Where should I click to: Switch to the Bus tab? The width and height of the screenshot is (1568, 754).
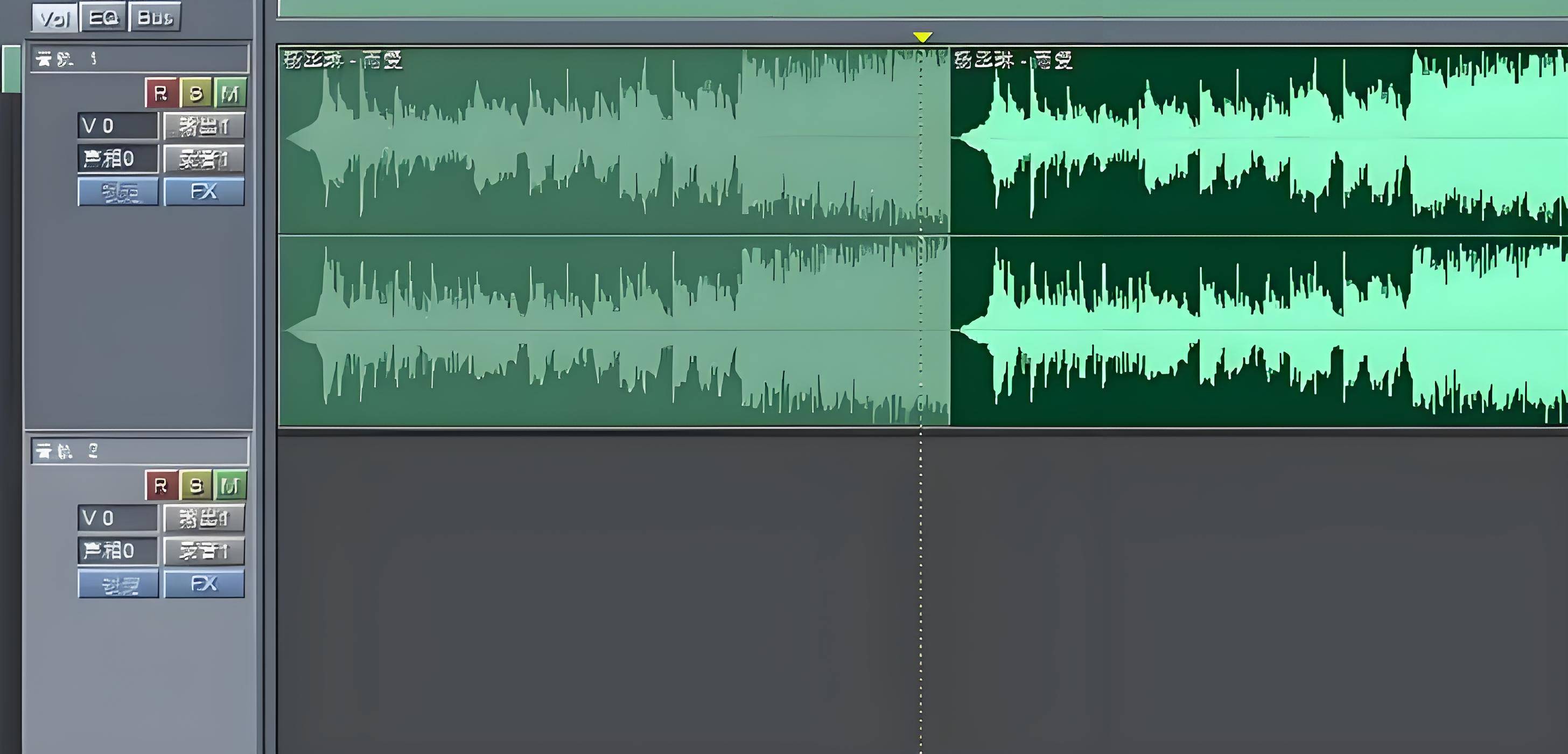click(x=155, y=18)
